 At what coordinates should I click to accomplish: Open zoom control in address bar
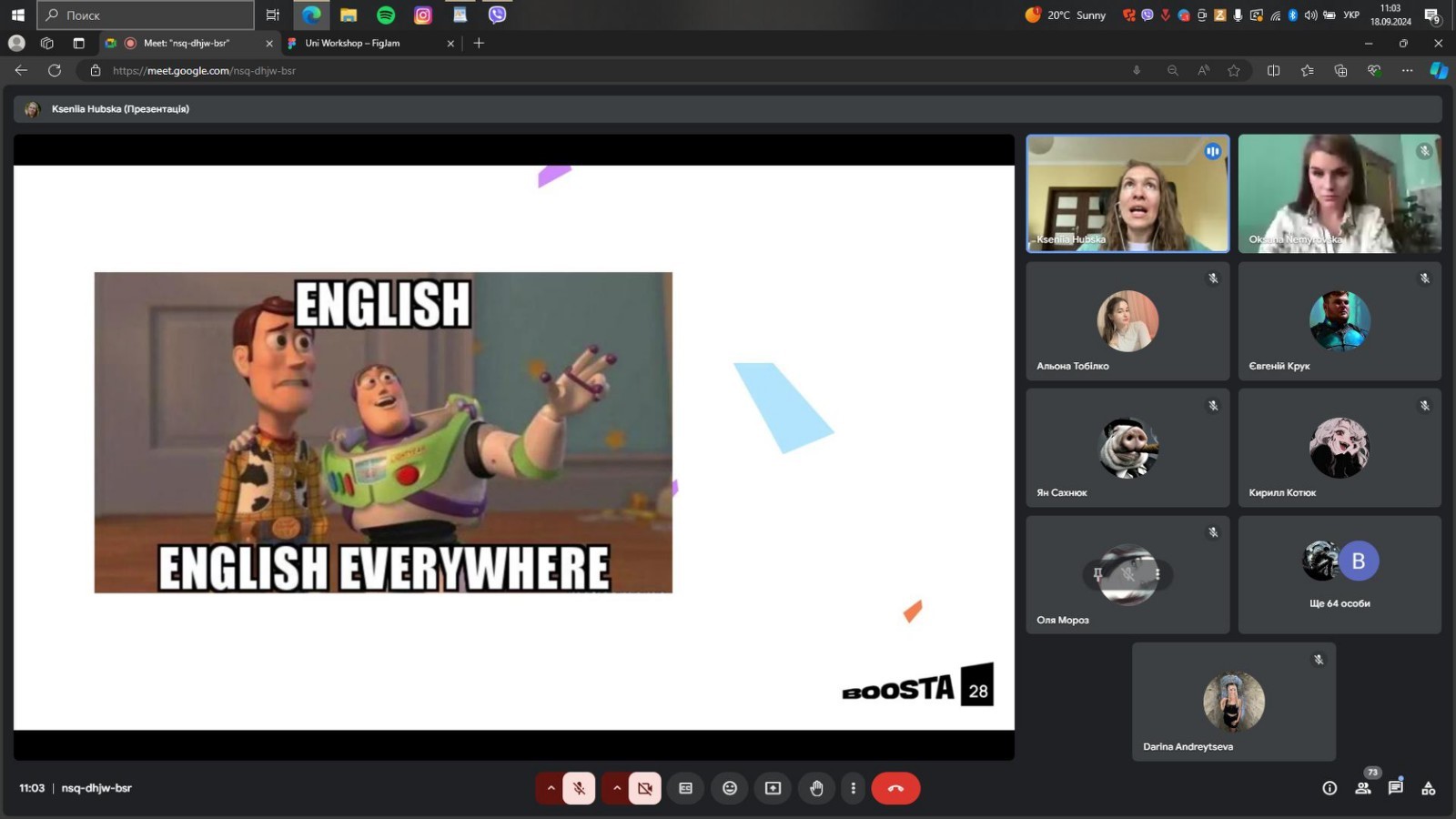[x=1172, y=70]
